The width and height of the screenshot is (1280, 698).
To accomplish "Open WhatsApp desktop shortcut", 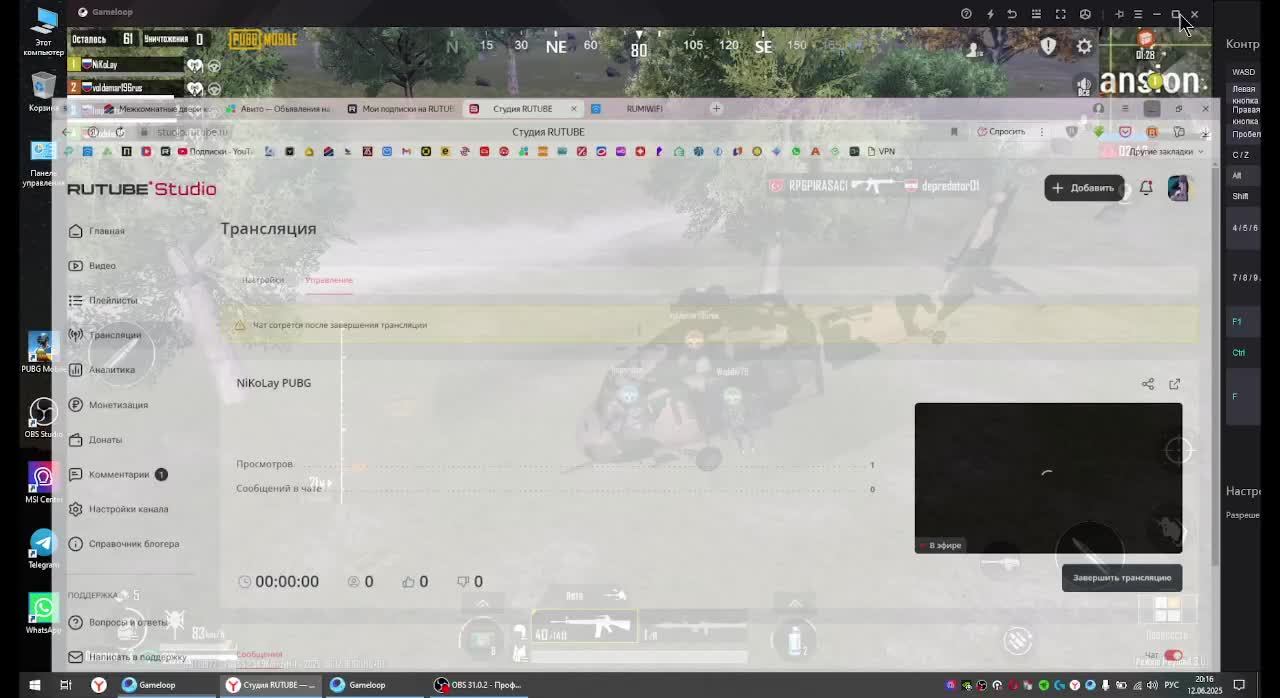I will tap(43, 613).
